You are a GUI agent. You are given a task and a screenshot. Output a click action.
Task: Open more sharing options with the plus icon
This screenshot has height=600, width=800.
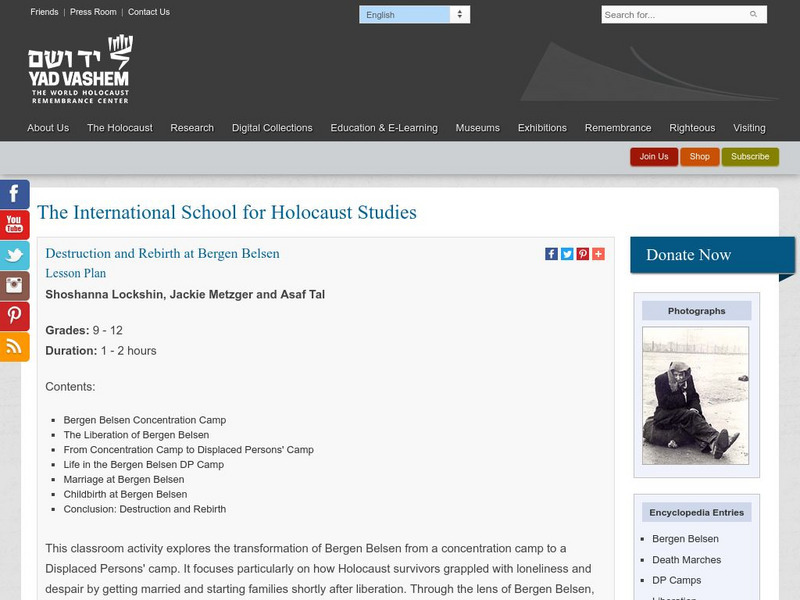coord(596,253)
